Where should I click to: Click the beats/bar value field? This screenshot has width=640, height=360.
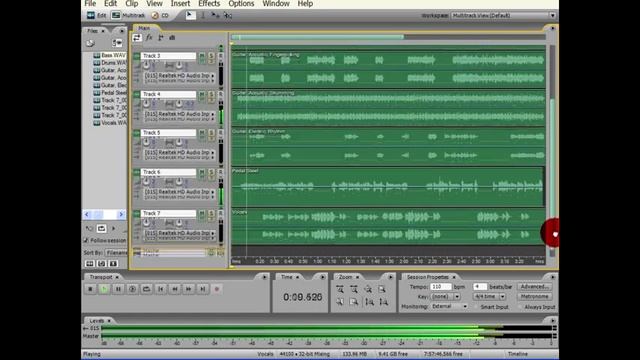pyautogui.click(x=480, y=287)
